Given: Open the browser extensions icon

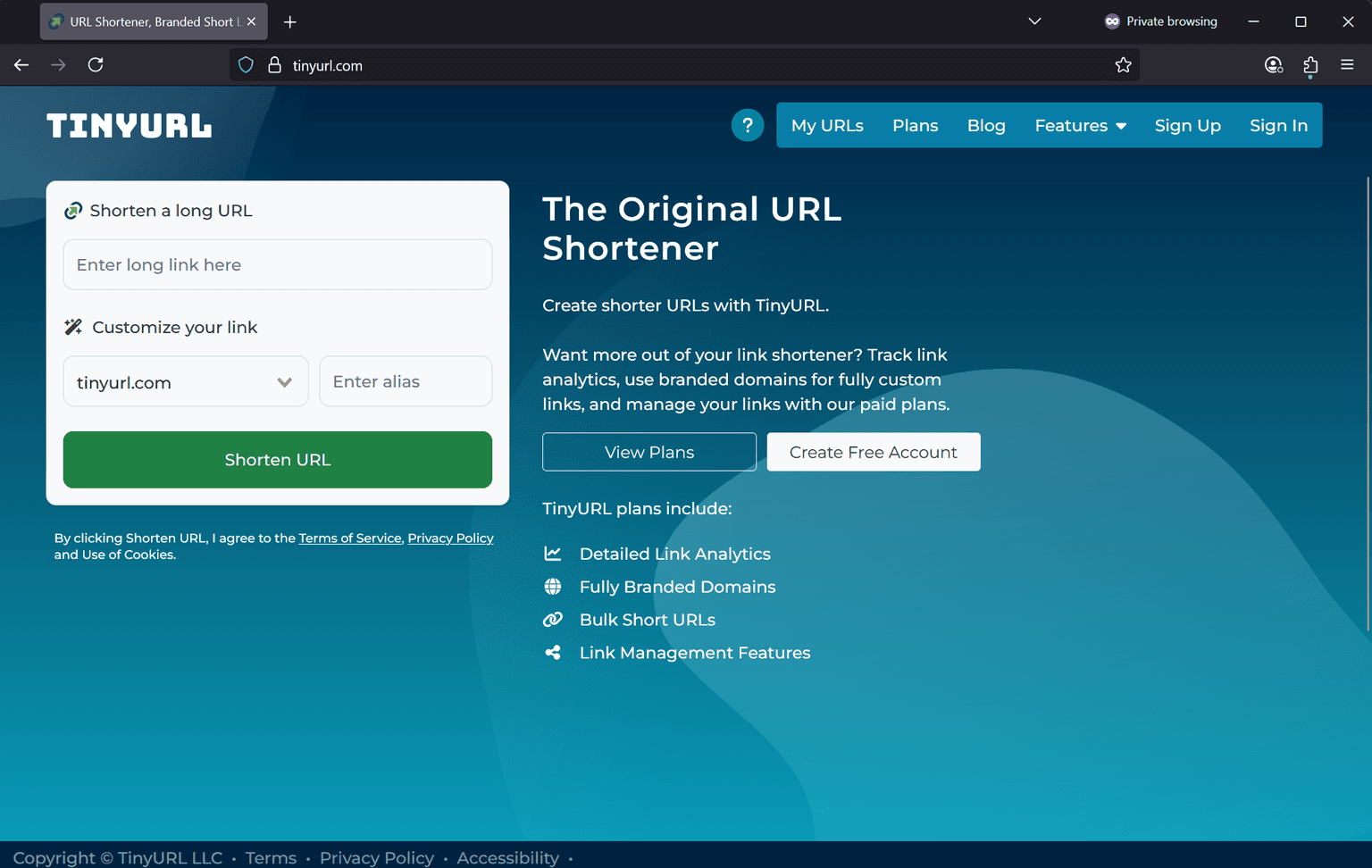Looking at the screenshot, I should tap(1310, 64).
